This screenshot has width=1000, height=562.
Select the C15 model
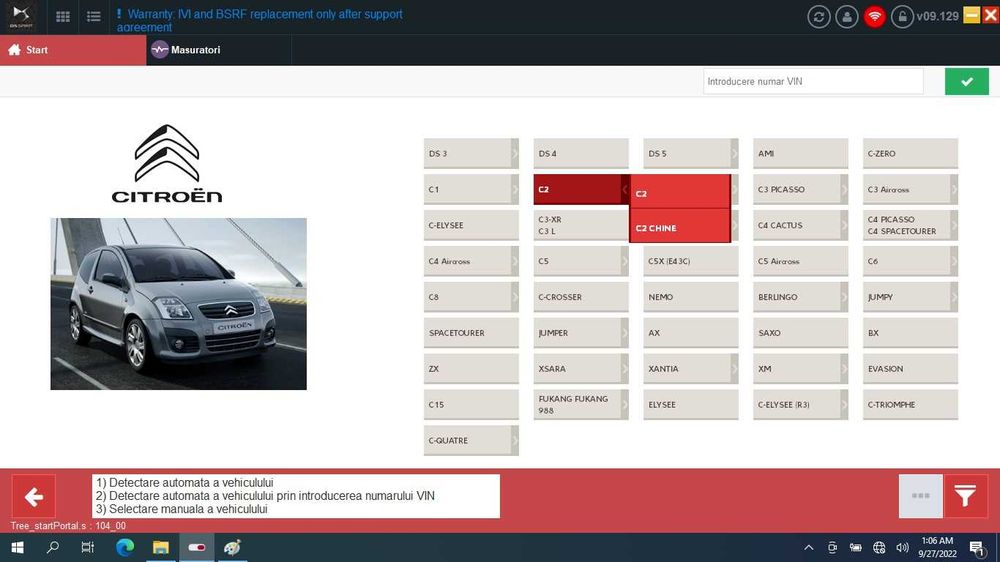click(471, 404)
